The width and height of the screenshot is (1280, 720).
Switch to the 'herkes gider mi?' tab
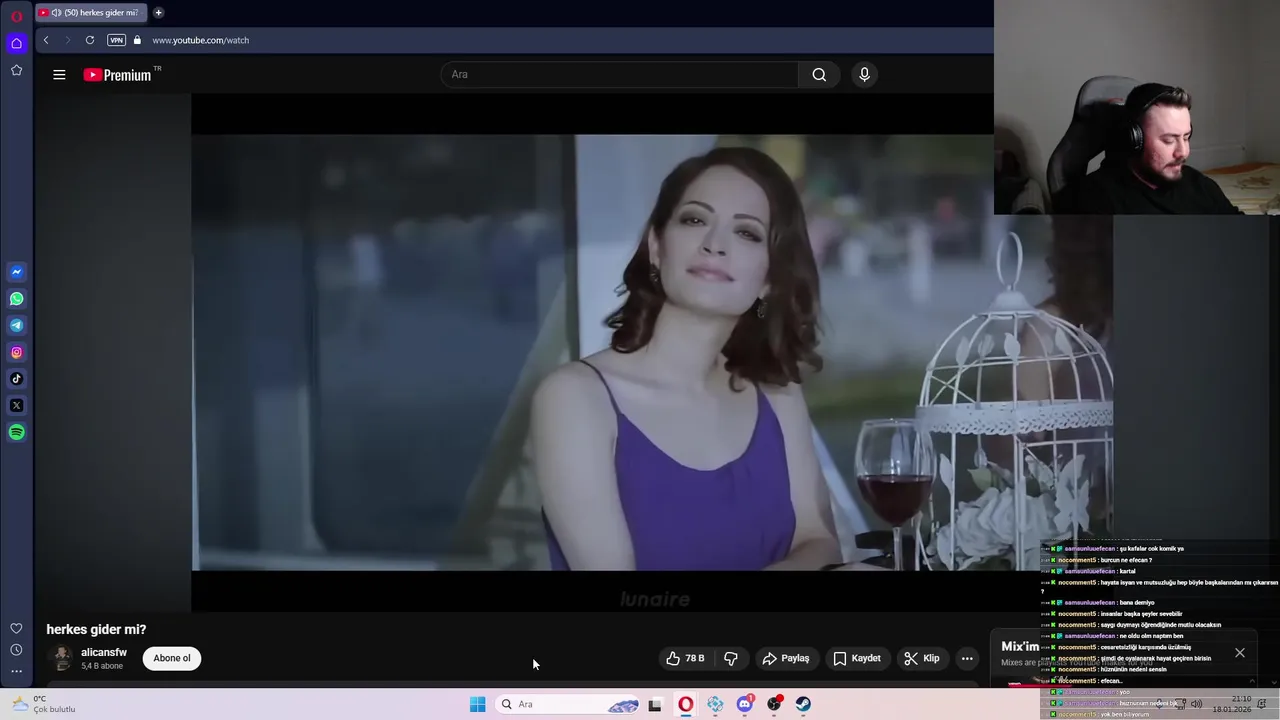tap(90, 13)
